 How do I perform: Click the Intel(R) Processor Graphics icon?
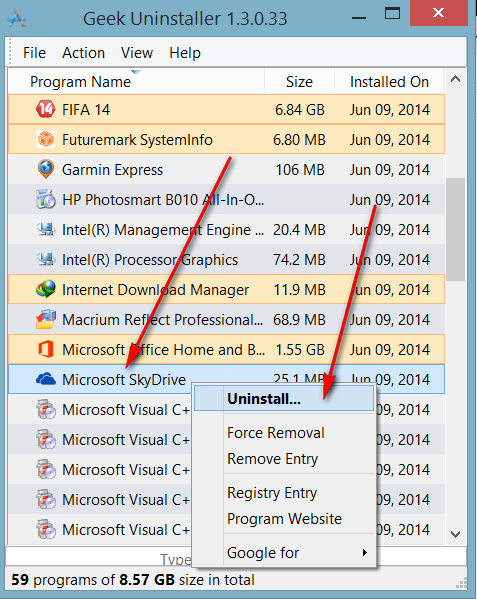tap(45, 259)
